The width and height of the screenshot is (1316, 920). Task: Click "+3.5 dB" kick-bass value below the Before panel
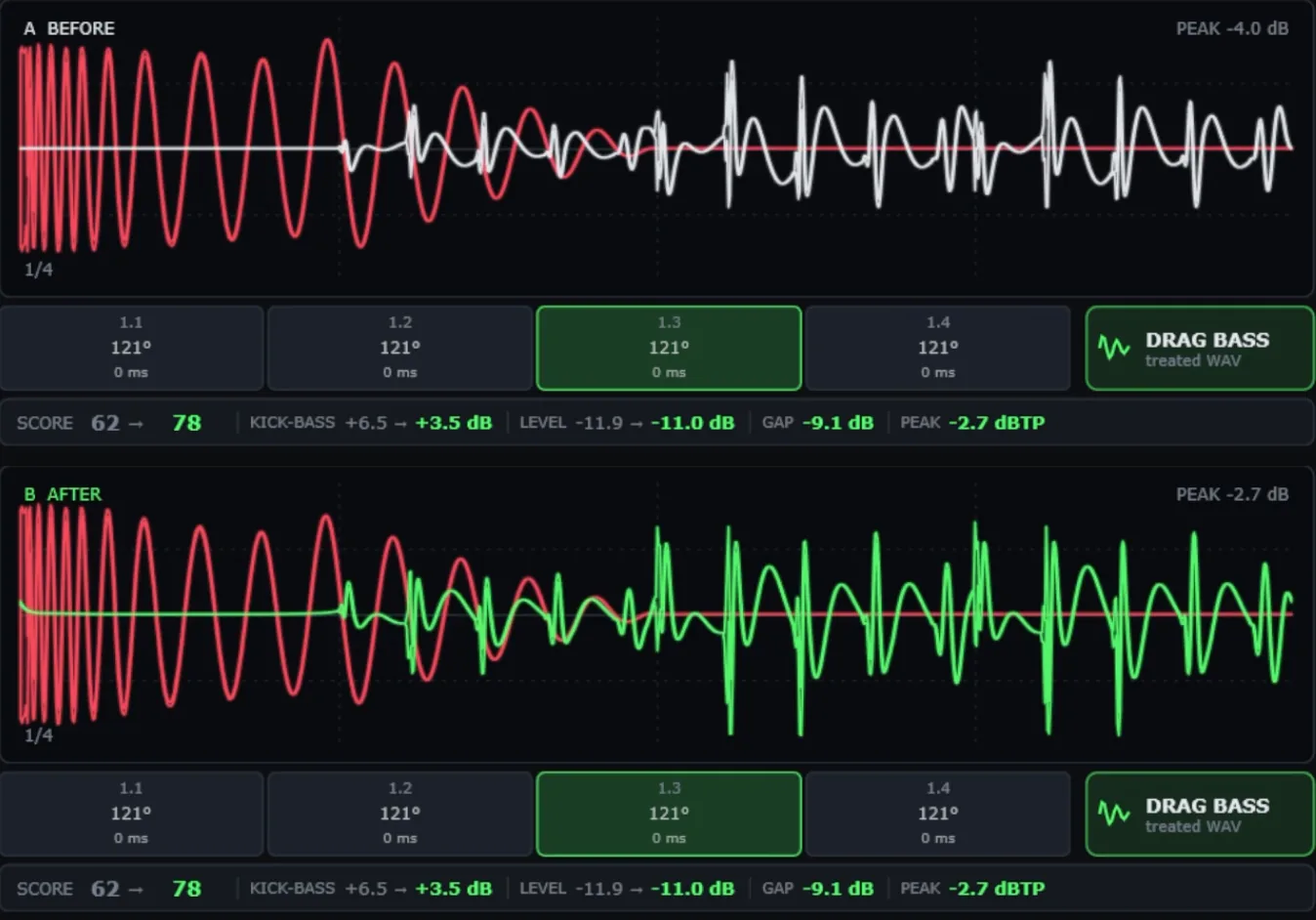point(454,423)
